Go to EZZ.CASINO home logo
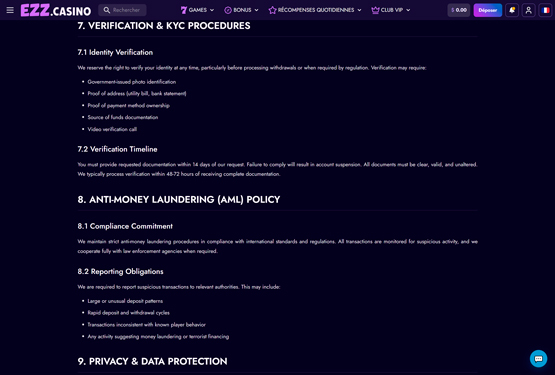555x375 pixels. tap(56, 10)
